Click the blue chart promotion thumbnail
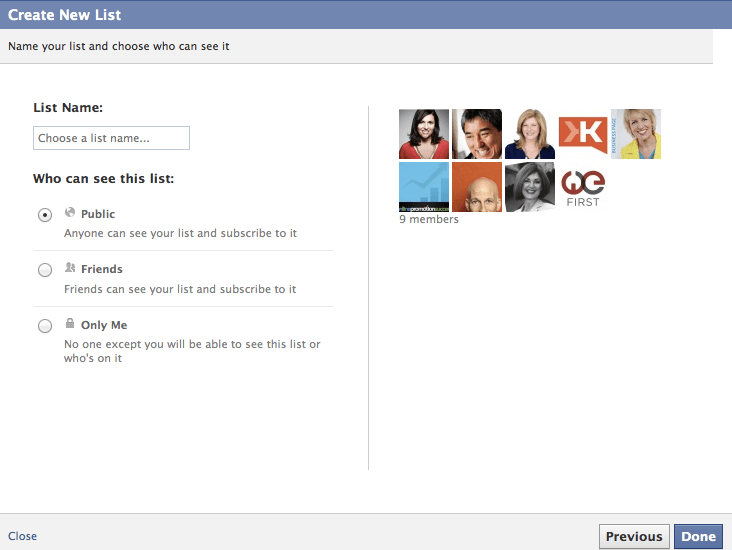The width and height of the screenshot is (732, 550). (x=424, y=187)
